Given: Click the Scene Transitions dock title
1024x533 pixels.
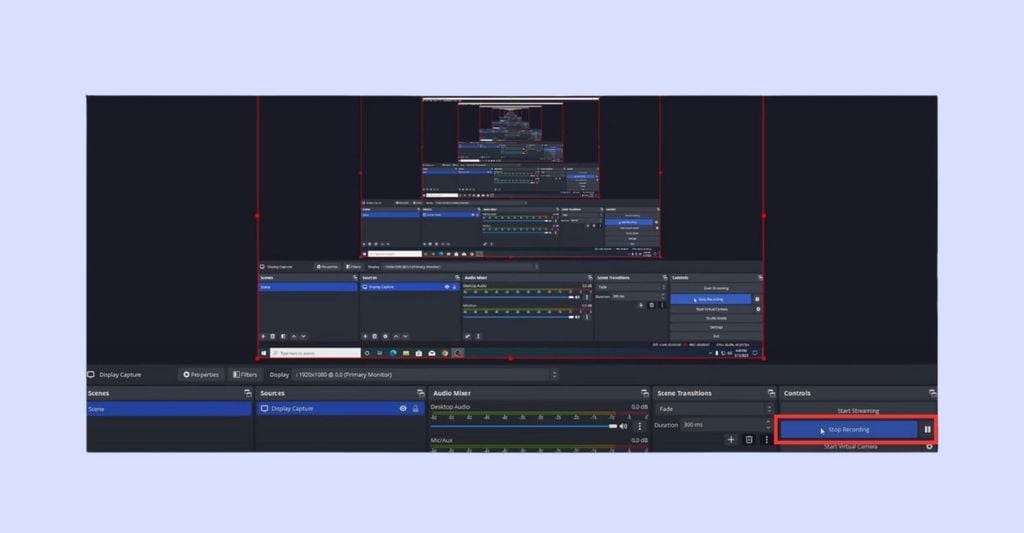Looking at the screenshot, I should click(684, 393).
